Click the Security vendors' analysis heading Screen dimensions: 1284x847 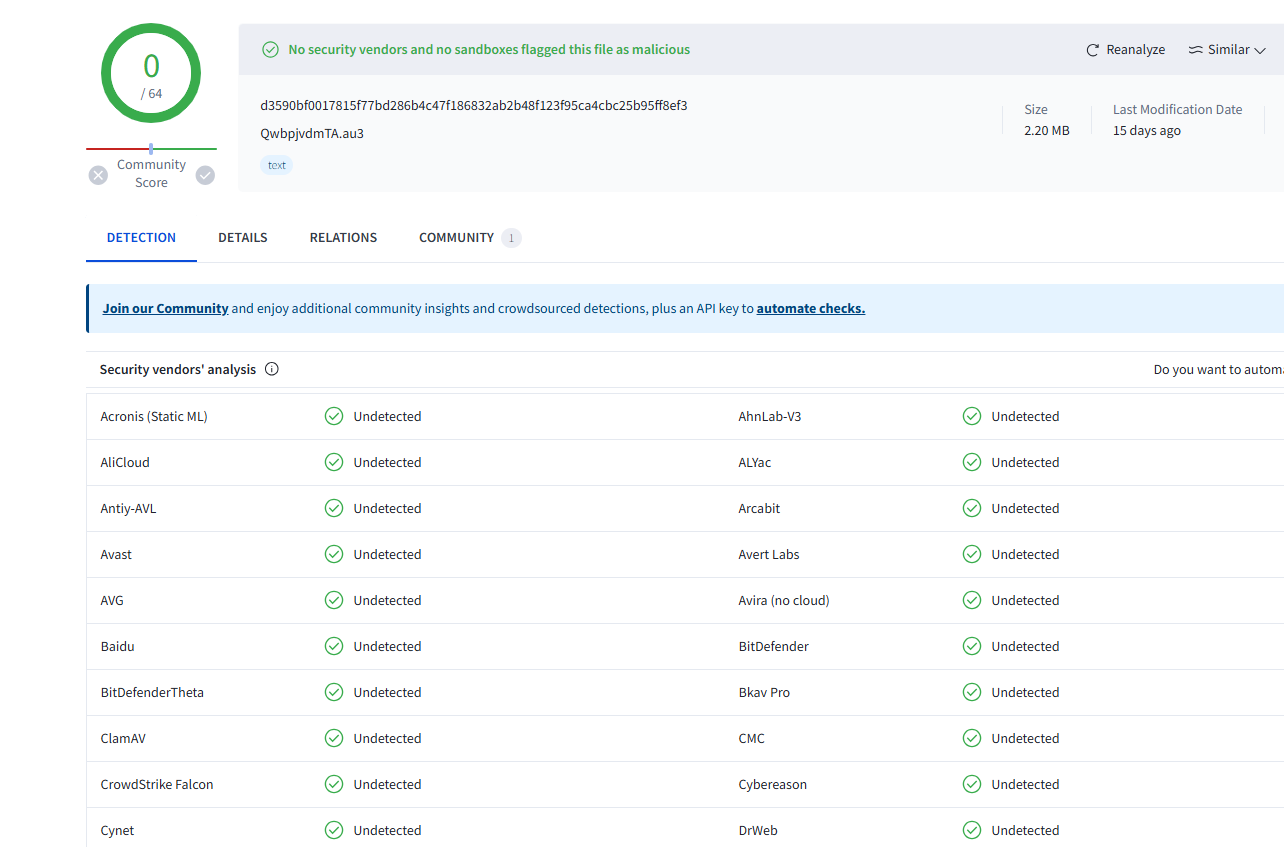coord(178,370)
